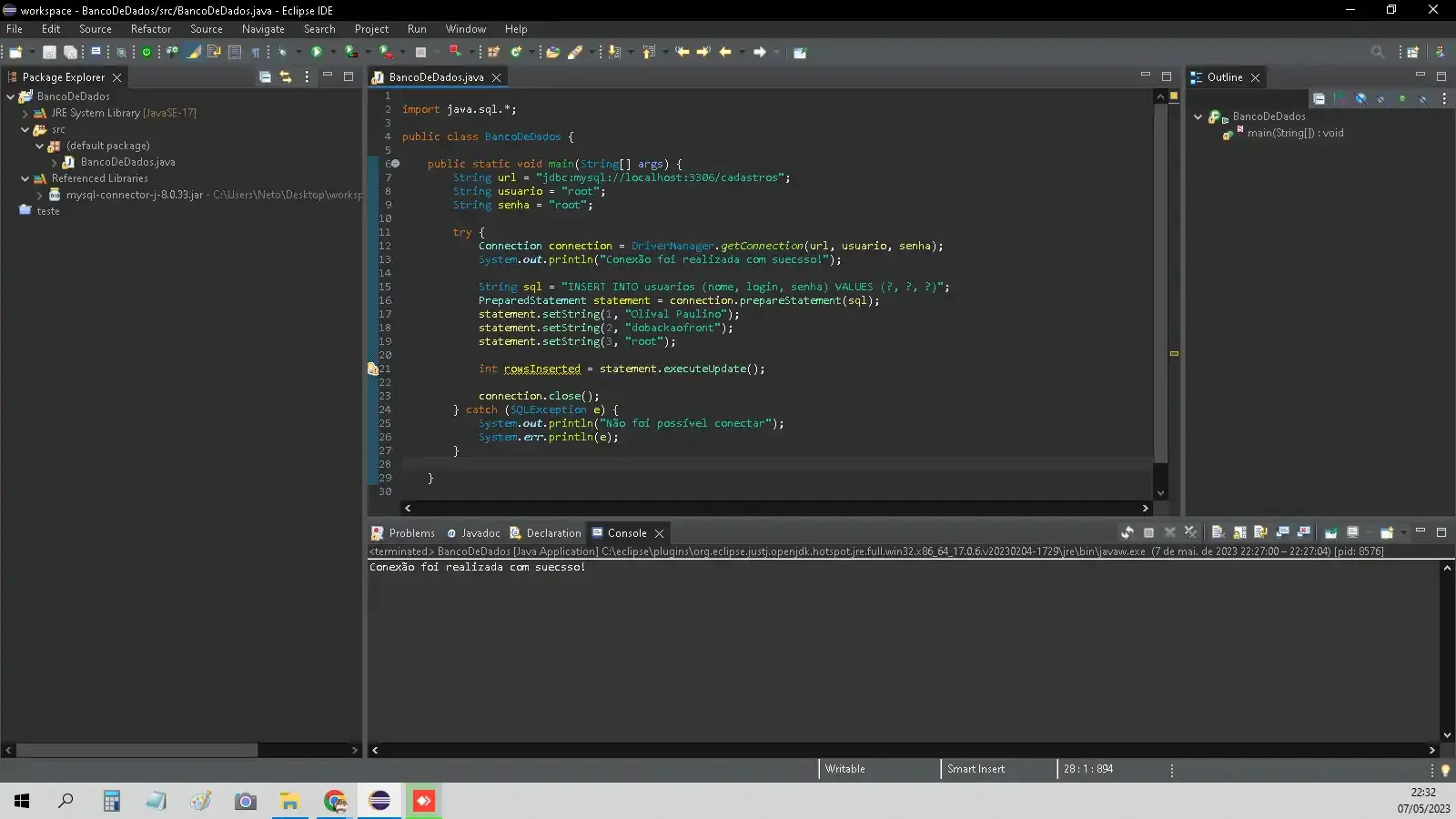
Task: Open Chrome from taskbar
Action: [335, 801]
